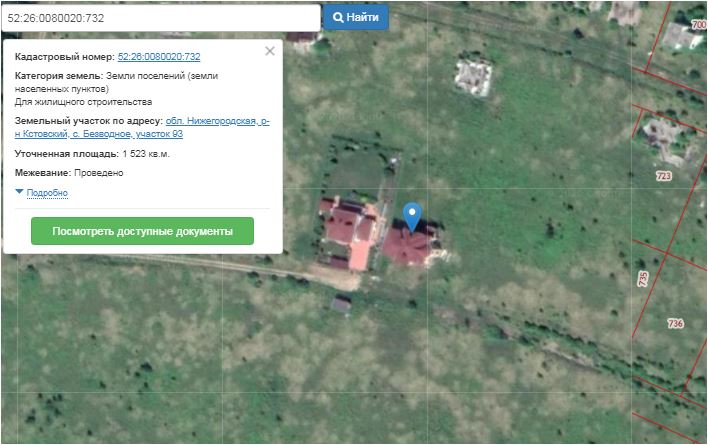Select parcel label 736 on map

[675, 323]
